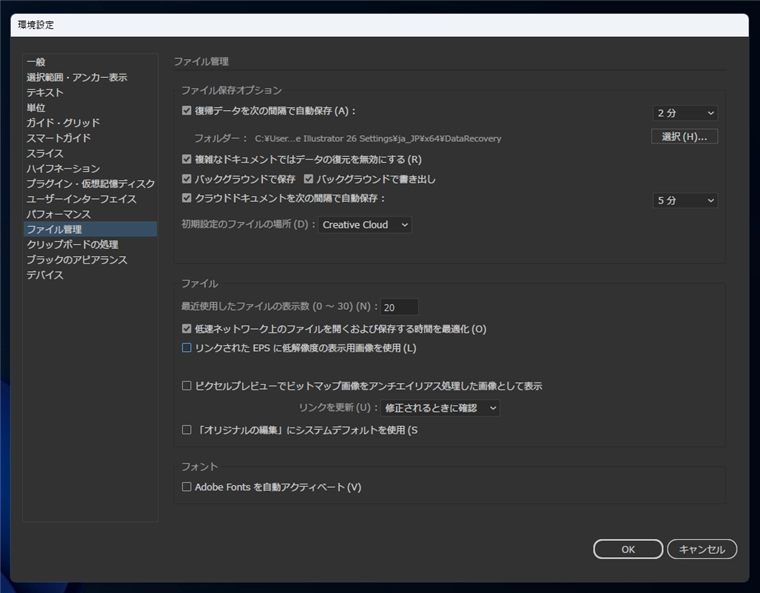This screenshot has width=760, height=593.
Task: Click the 環境設定 title bar text
Action: pos(36,25)
